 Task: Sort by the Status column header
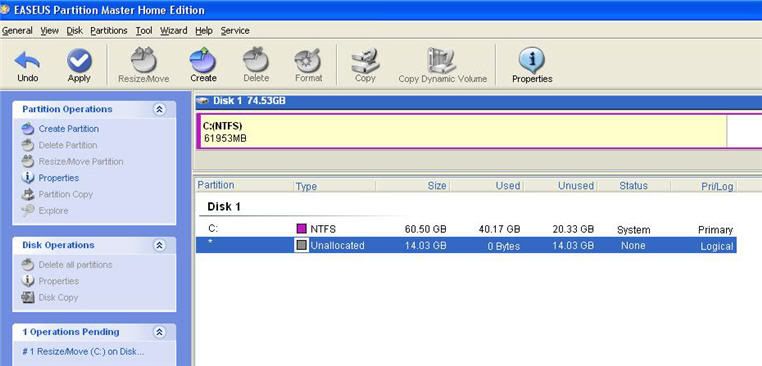coord(634,186)
